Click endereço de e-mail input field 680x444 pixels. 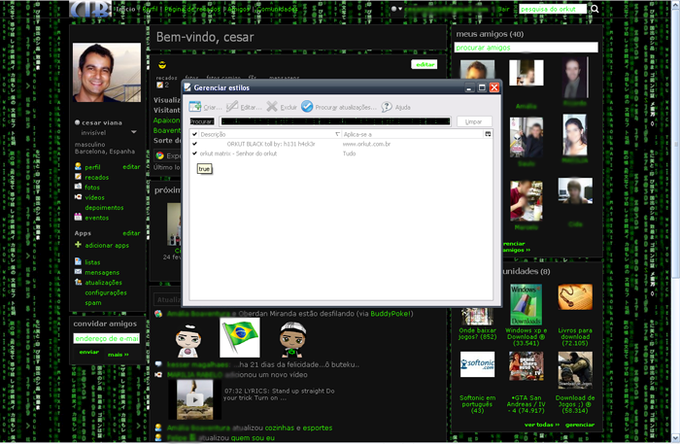107,338
